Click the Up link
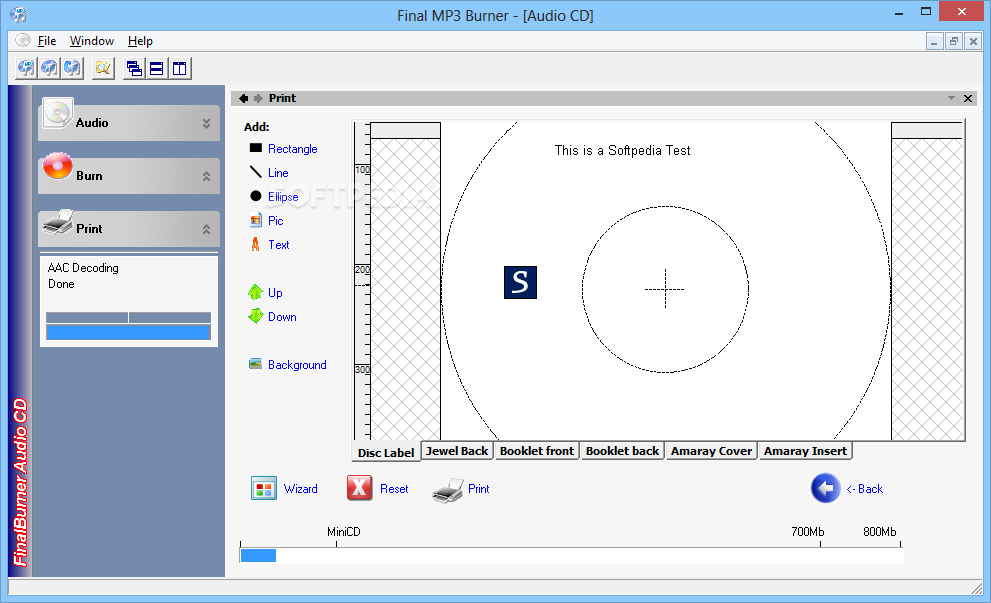Screen dimensions: 991x603 275,293
